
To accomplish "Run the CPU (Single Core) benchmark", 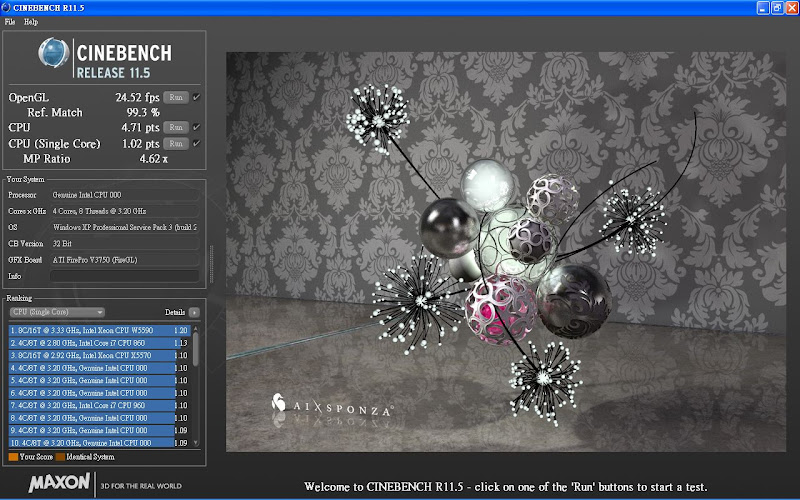I will point(176,143).
